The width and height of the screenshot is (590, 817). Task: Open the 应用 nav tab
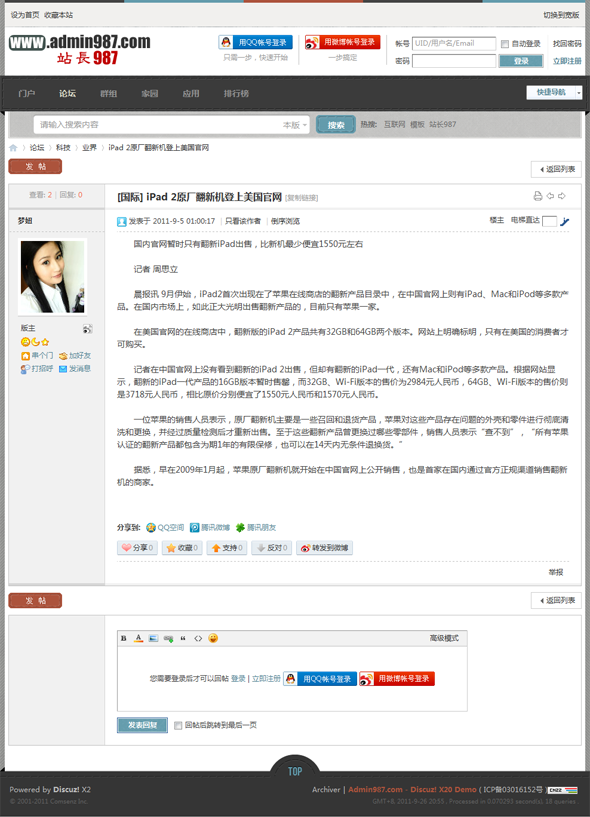tap(191, 93)
